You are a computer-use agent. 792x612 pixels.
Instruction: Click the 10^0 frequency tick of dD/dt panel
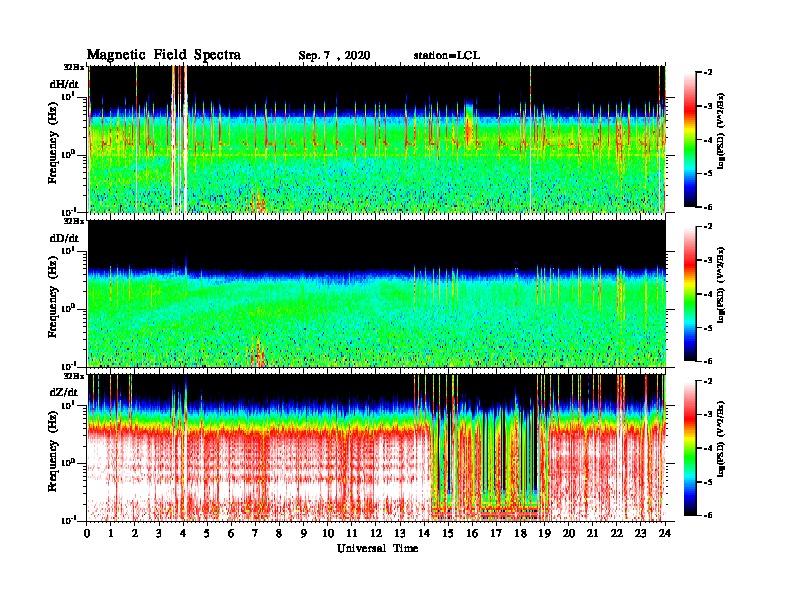pyautogui.click(x=69, y=308)
